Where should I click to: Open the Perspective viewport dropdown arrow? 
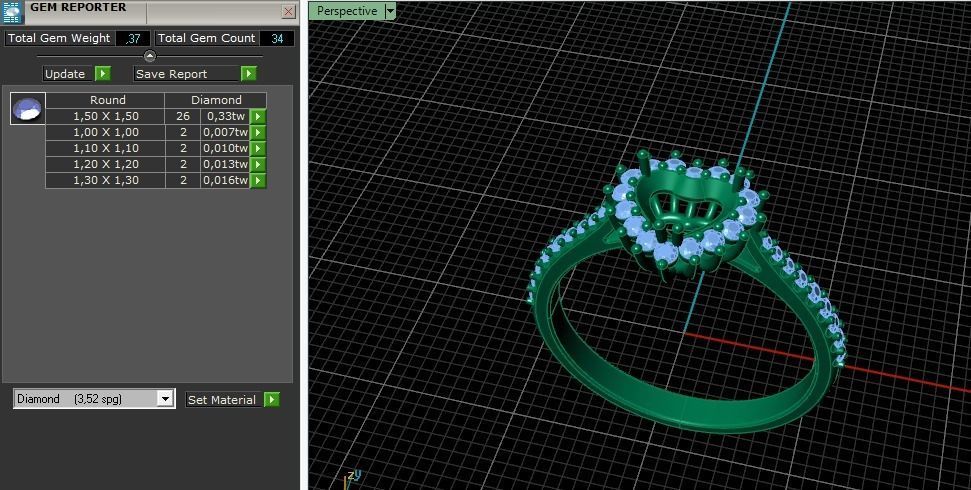pos(390,11)
